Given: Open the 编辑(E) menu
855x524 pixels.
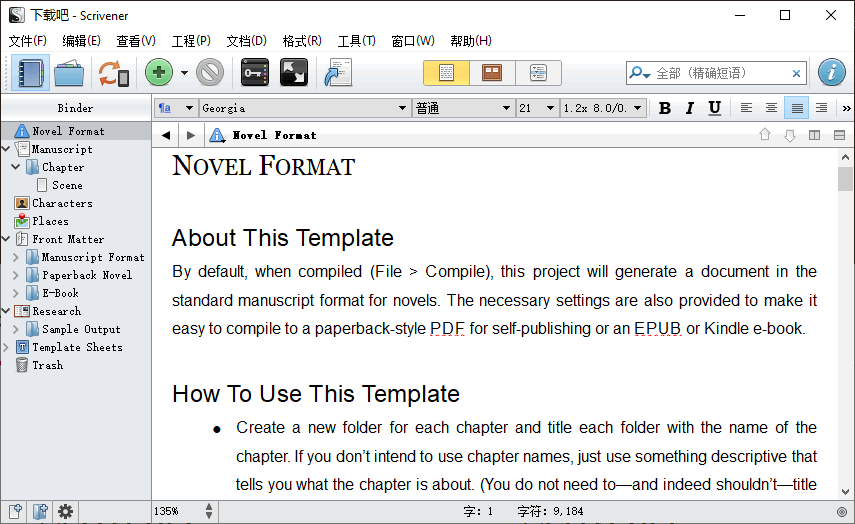Looking at the screenshot, I should 81,41.
